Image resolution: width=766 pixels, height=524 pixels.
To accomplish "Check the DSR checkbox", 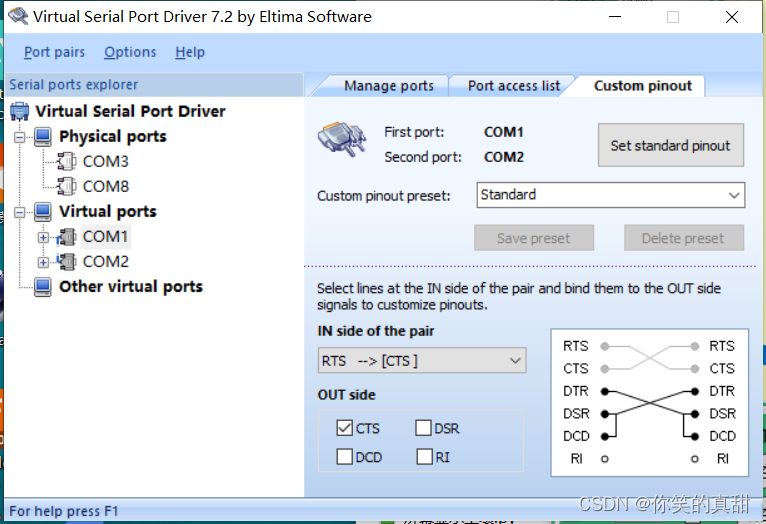I will (x=424, y=428).
